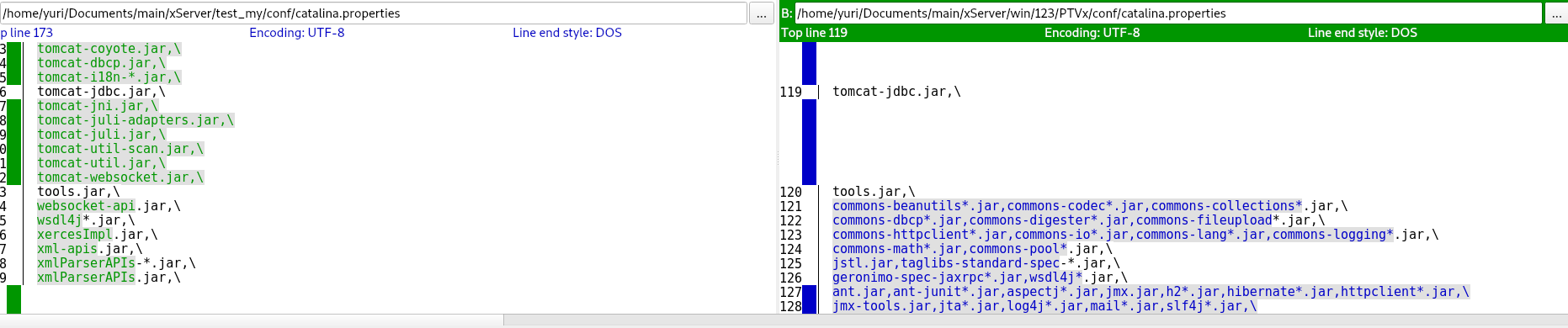
Task: Open file browser for left pane file
Action: click(x=761, y=13)
